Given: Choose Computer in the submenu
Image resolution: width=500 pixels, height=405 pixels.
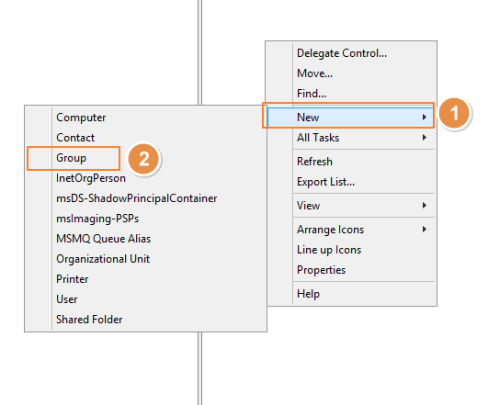Looking at the screenshot, I should (x=81, y=117).
